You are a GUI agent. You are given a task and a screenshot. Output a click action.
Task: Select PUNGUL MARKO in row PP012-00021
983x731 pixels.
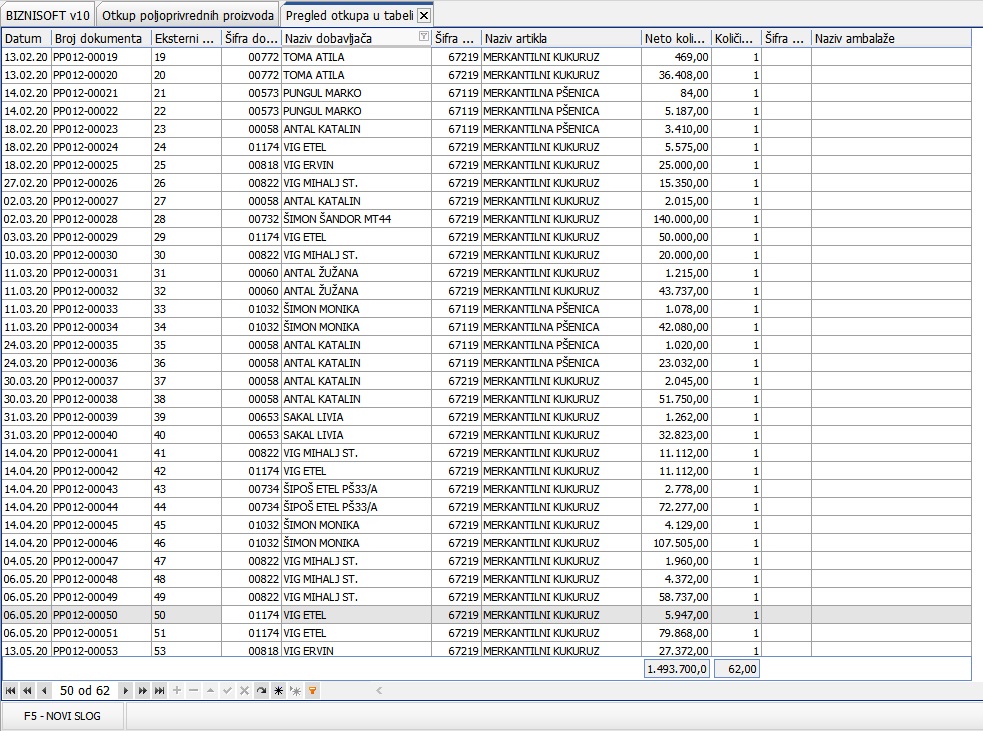point(357,93)
